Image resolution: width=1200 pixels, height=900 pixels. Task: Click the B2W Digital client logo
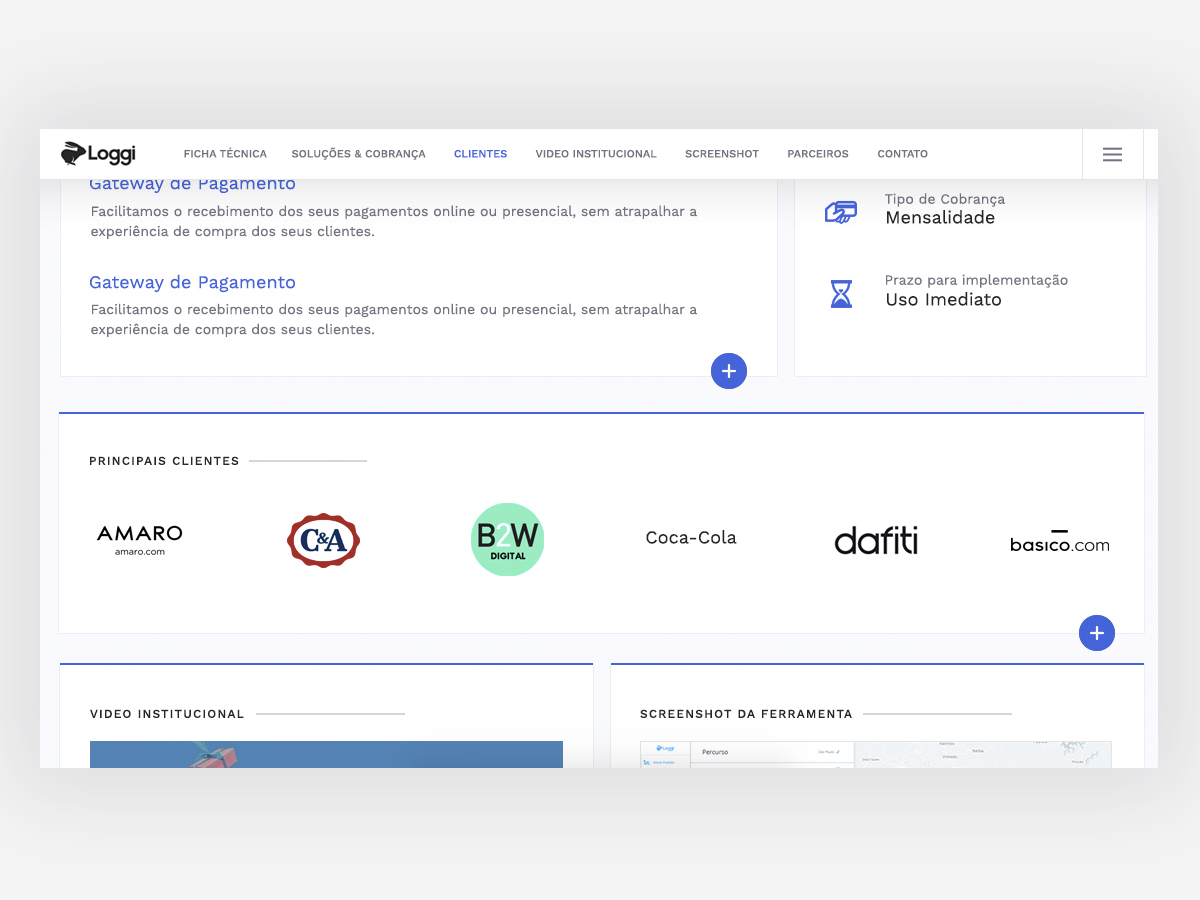coord(507,539)
